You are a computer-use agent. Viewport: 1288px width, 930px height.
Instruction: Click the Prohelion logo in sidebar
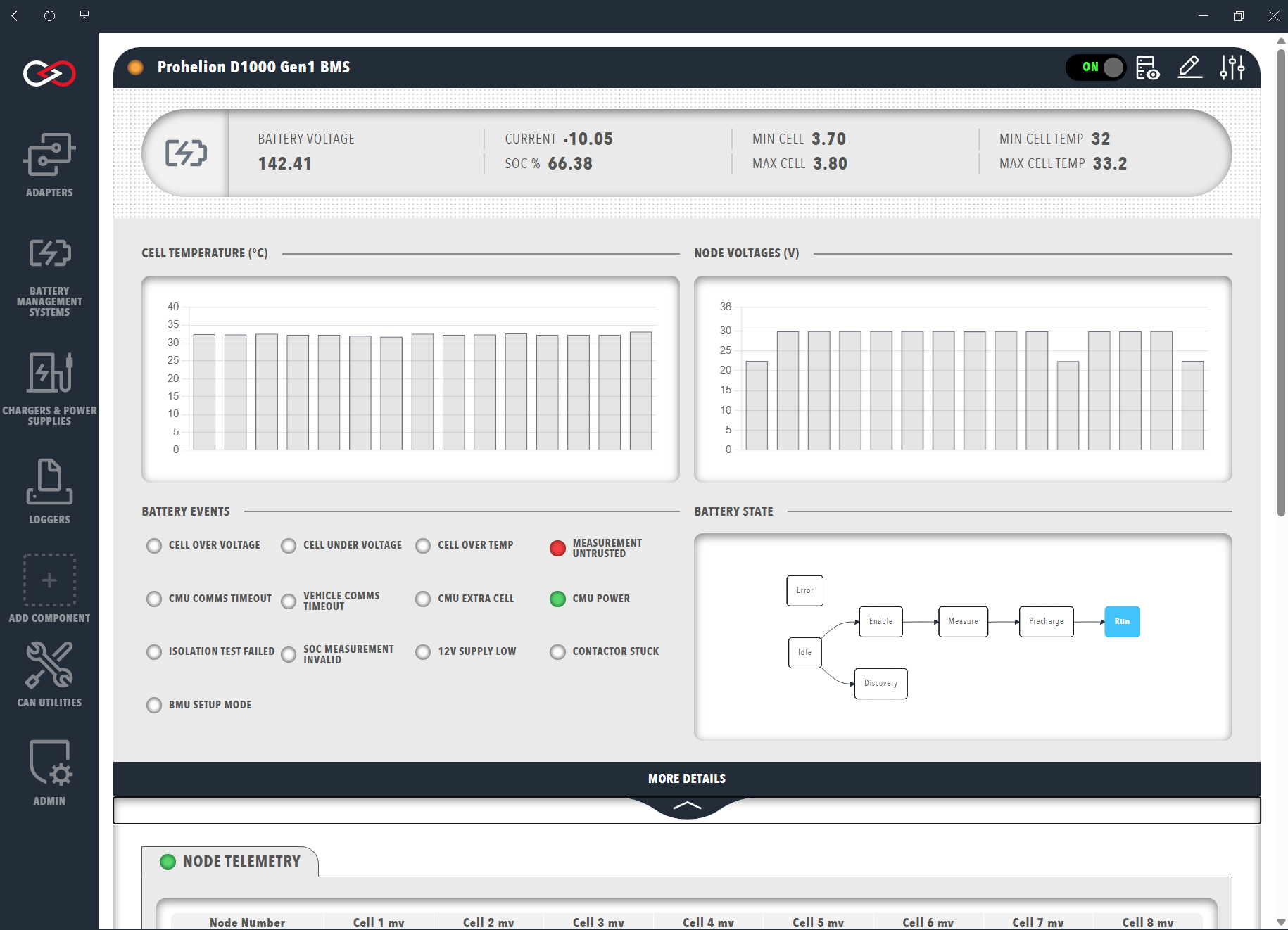tap(49, 73)
